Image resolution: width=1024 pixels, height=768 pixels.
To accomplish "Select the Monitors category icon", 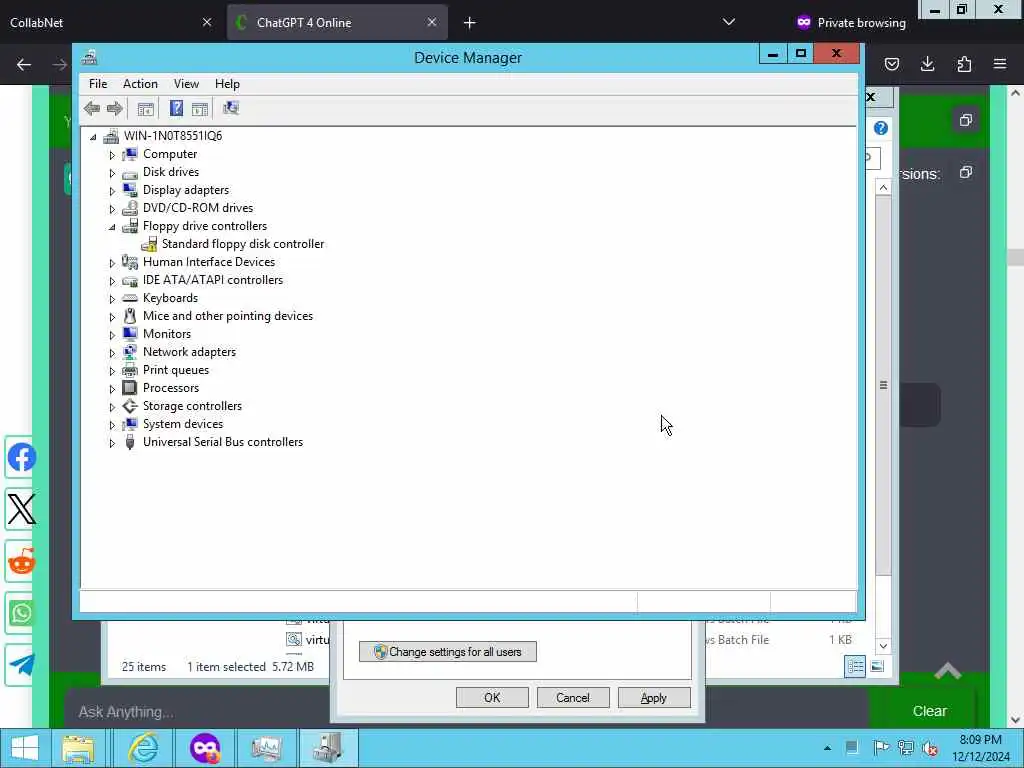I will [x=130, y=334].
